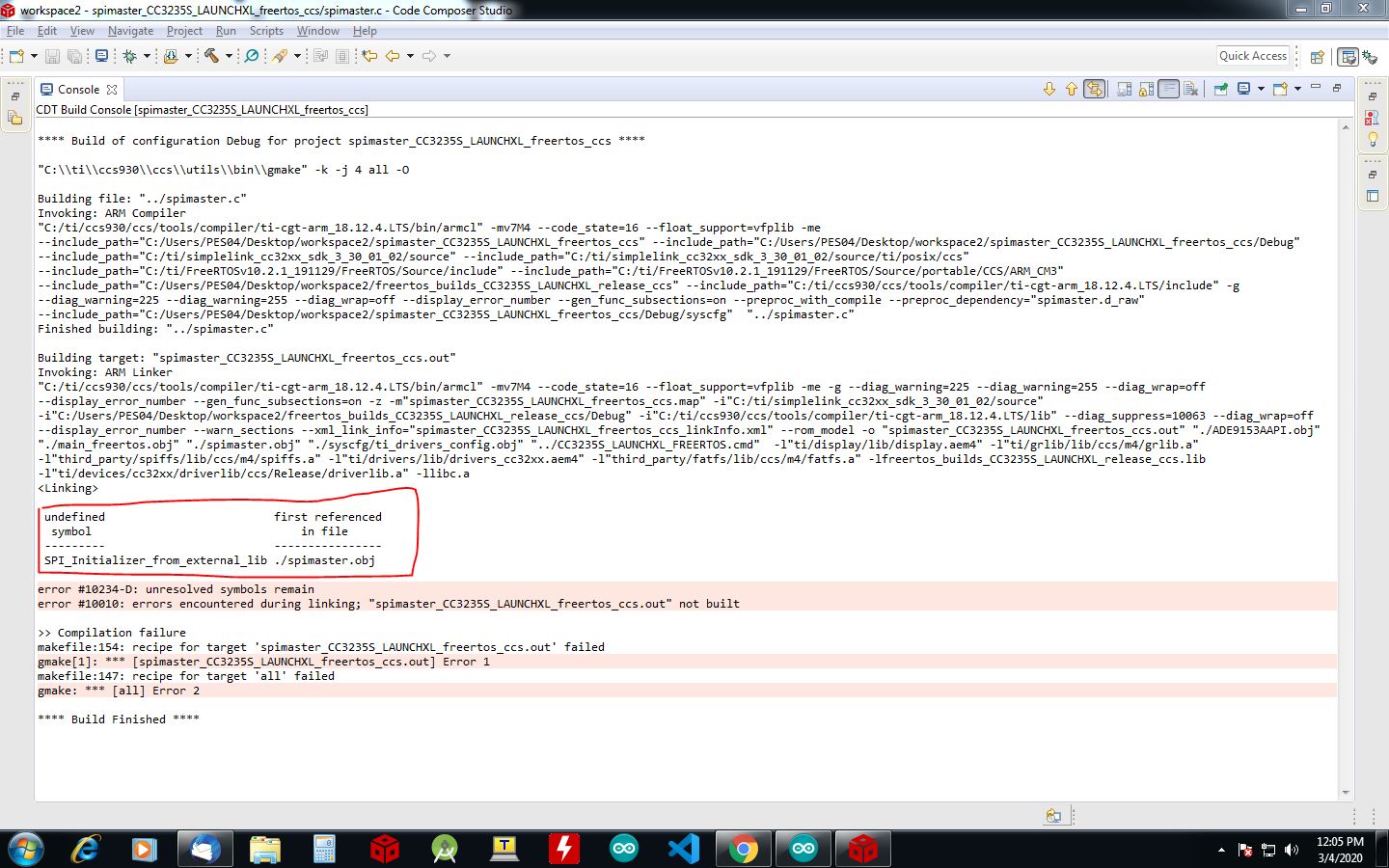Click volume speaker icon in system tray

click(x=1292, y=850)
